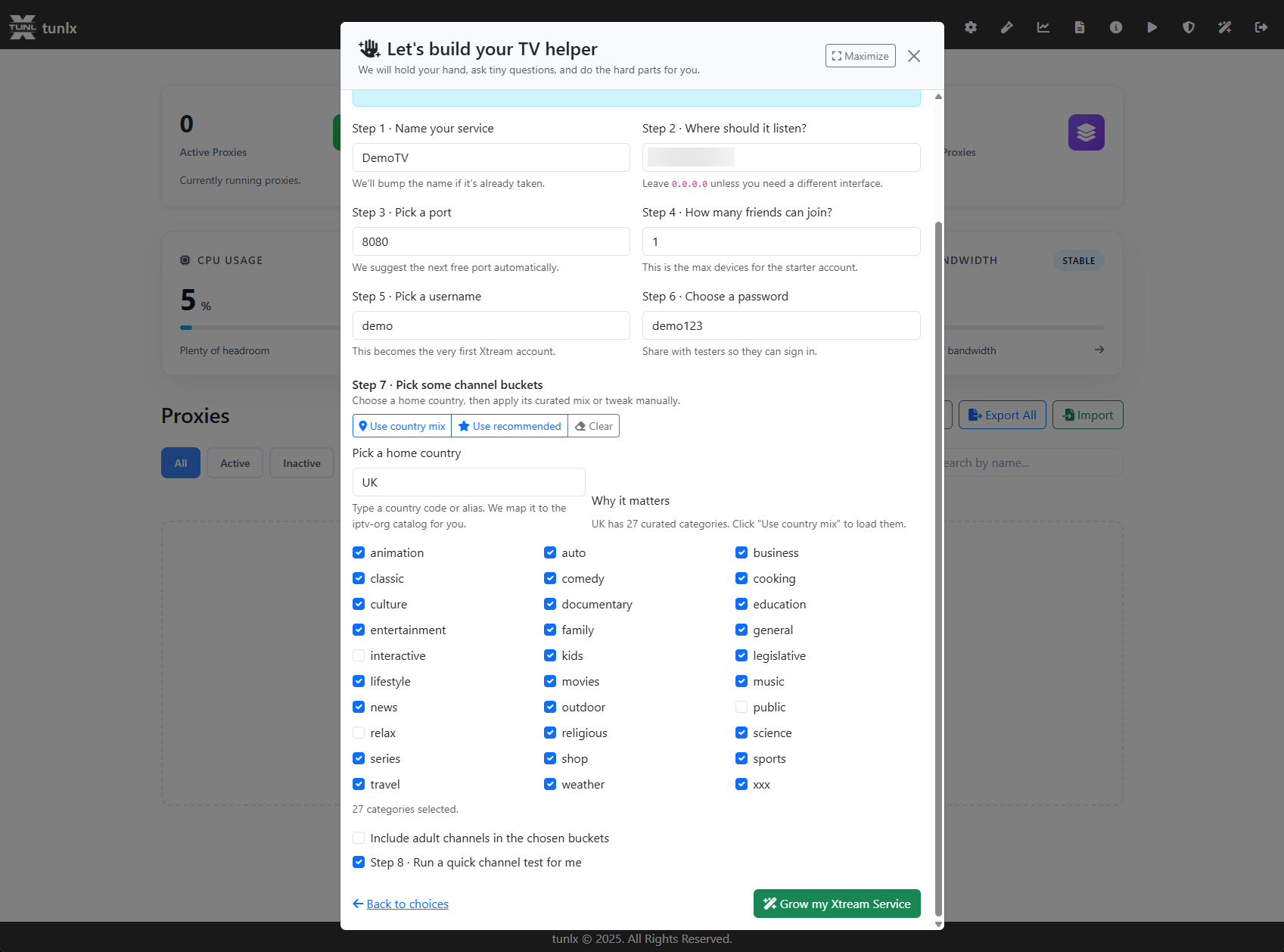Select the Active proxies filter
The image size is (1284, 952).
point(235,462)
